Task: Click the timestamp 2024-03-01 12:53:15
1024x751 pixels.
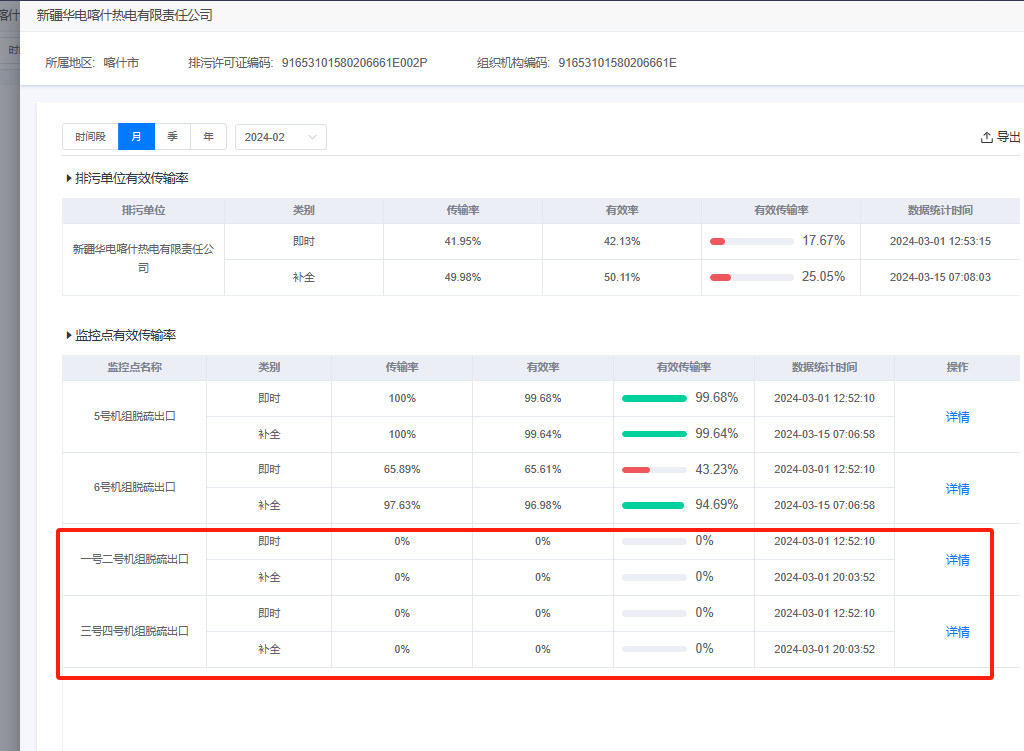Action: (940, 242)
